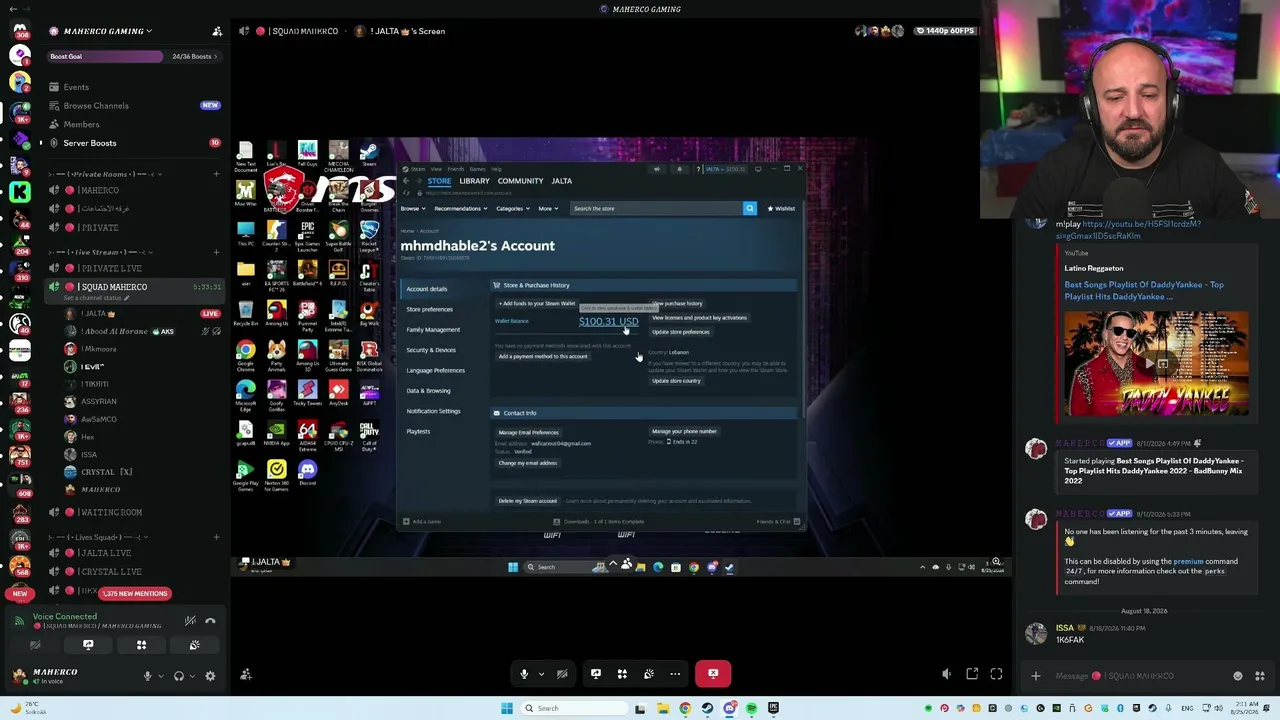Add channel to Private Rooms category
This screenshot has height=720, width=1280.
216,174
